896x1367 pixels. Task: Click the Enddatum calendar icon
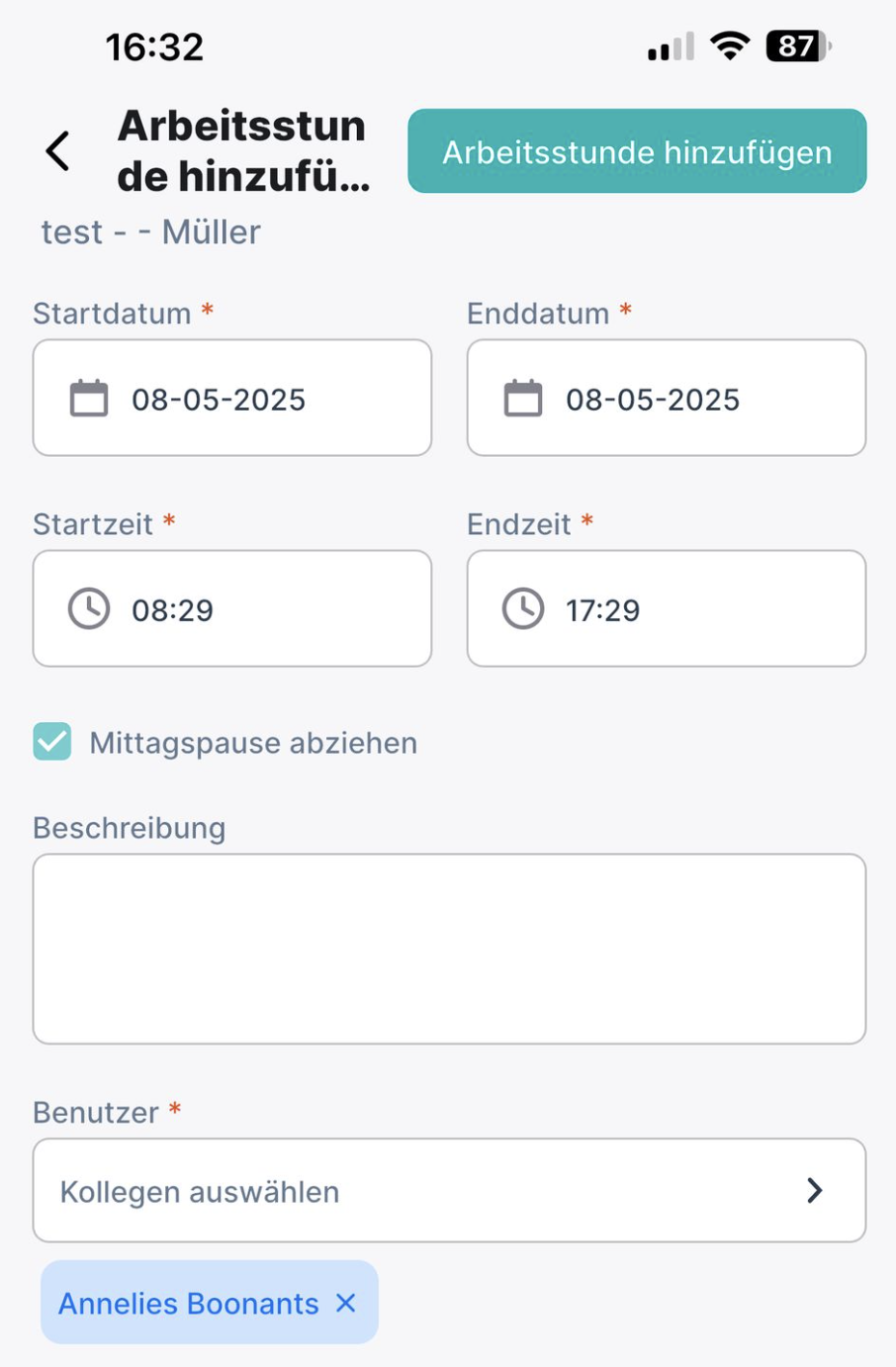[523, 399]
